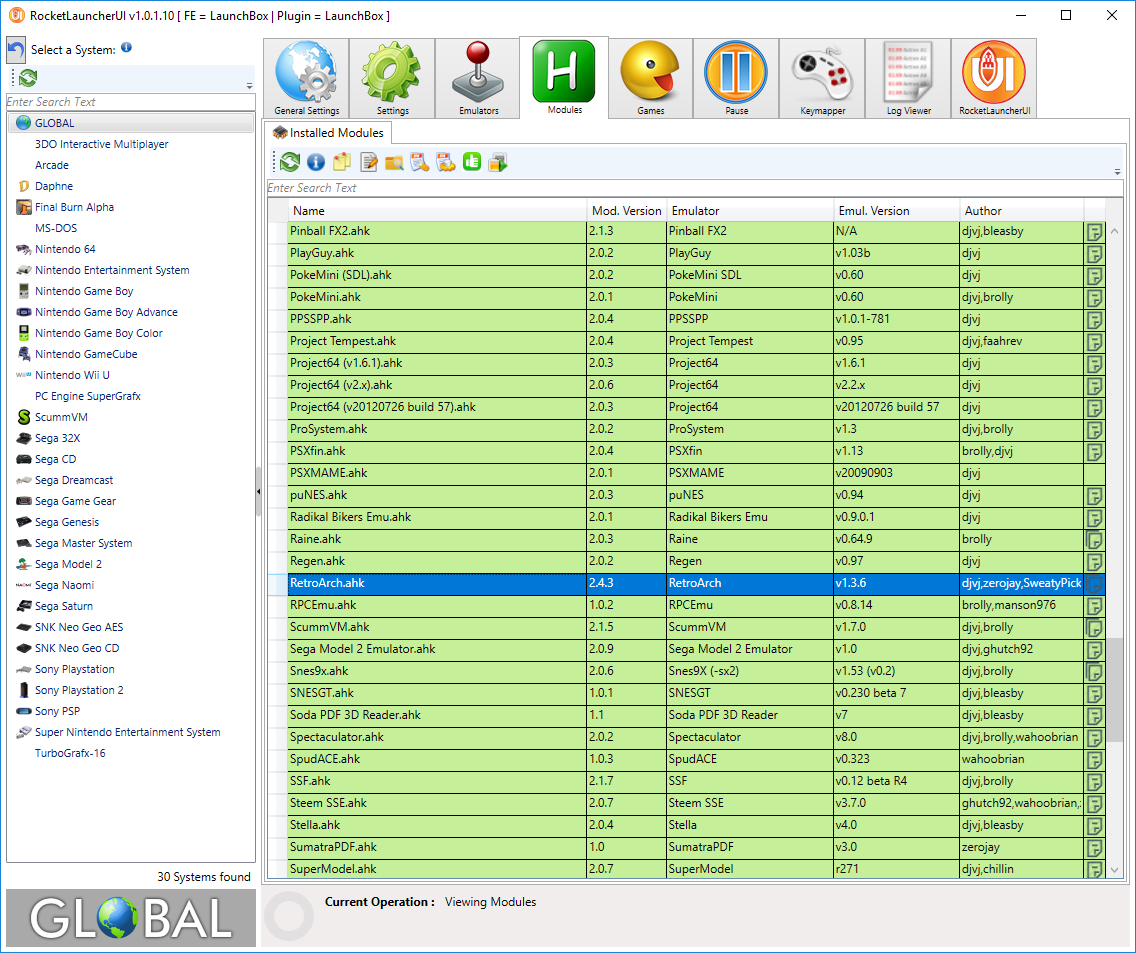Viewport: 1136px width, 953px height.
Task: Click the yellow sticky notes icon
Action: (342, 162)
